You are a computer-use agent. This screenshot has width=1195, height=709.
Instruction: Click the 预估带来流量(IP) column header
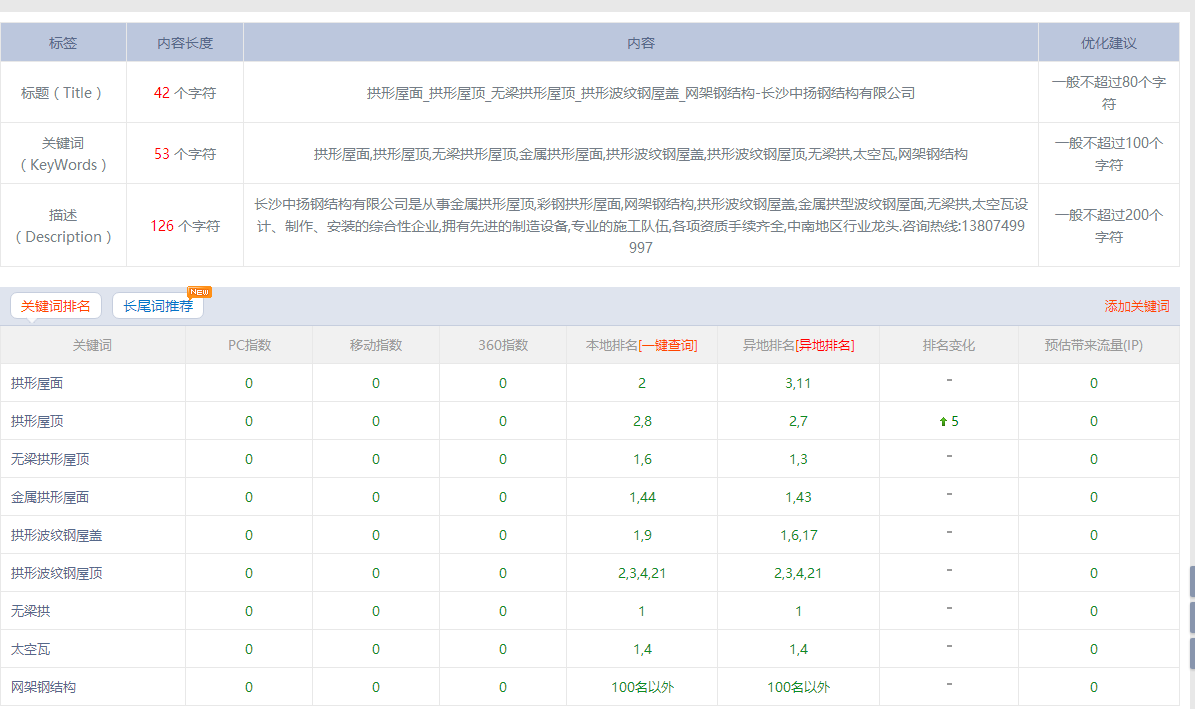click(x=1093, y=345)
